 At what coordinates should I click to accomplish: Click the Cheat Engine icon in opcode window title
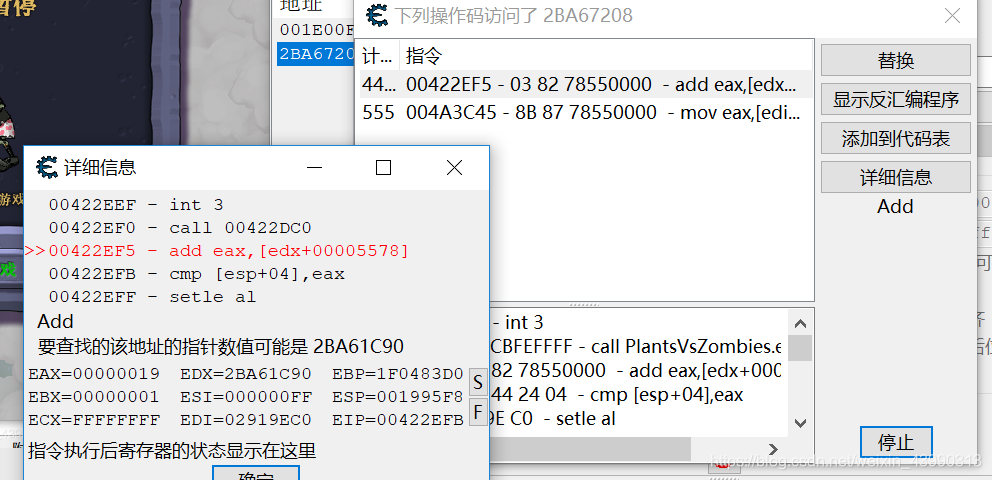pos(377,15)
